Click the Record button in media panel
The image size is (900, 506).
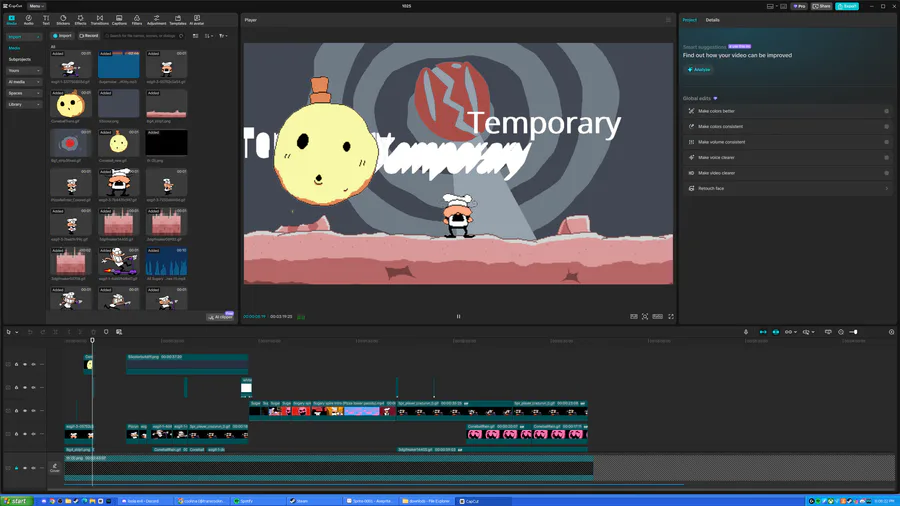tap(88, 36)
